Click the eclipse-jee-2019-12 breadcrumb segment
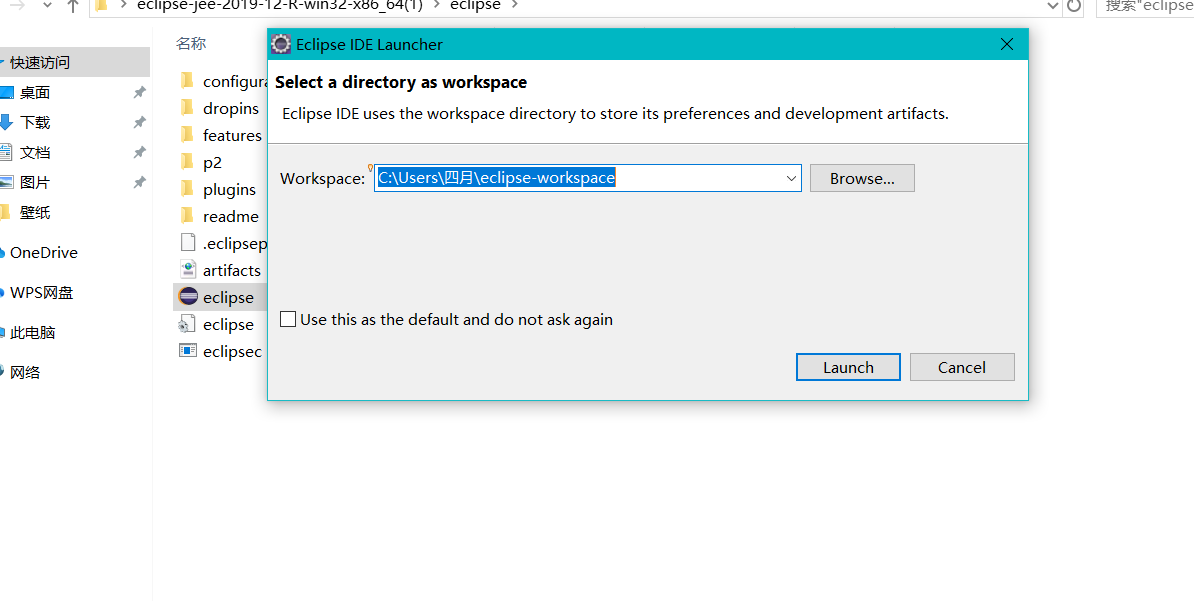Image resolution: width=1194 pixels, height=601 pixels. (279, 5)
